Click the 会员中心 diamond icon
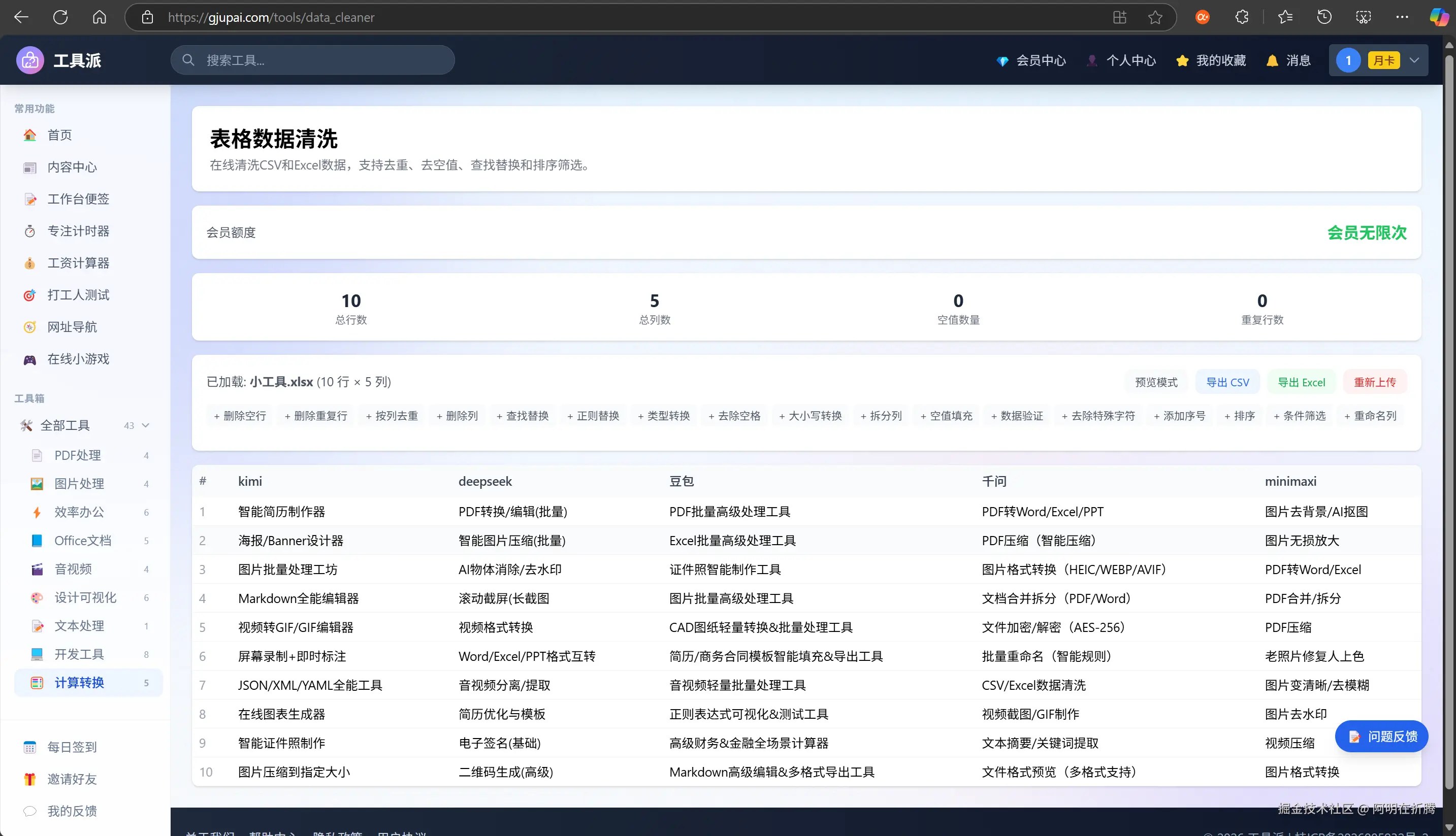 (1002, 61)
